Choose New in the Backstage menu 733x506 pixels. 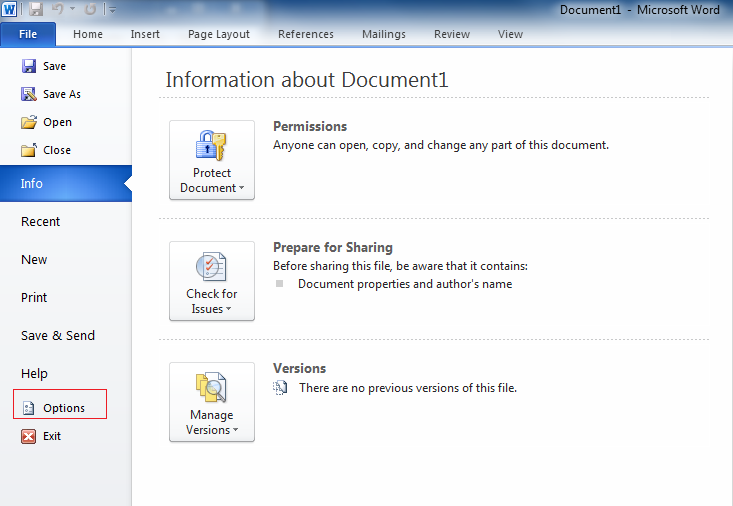click(x=34, y=260)
